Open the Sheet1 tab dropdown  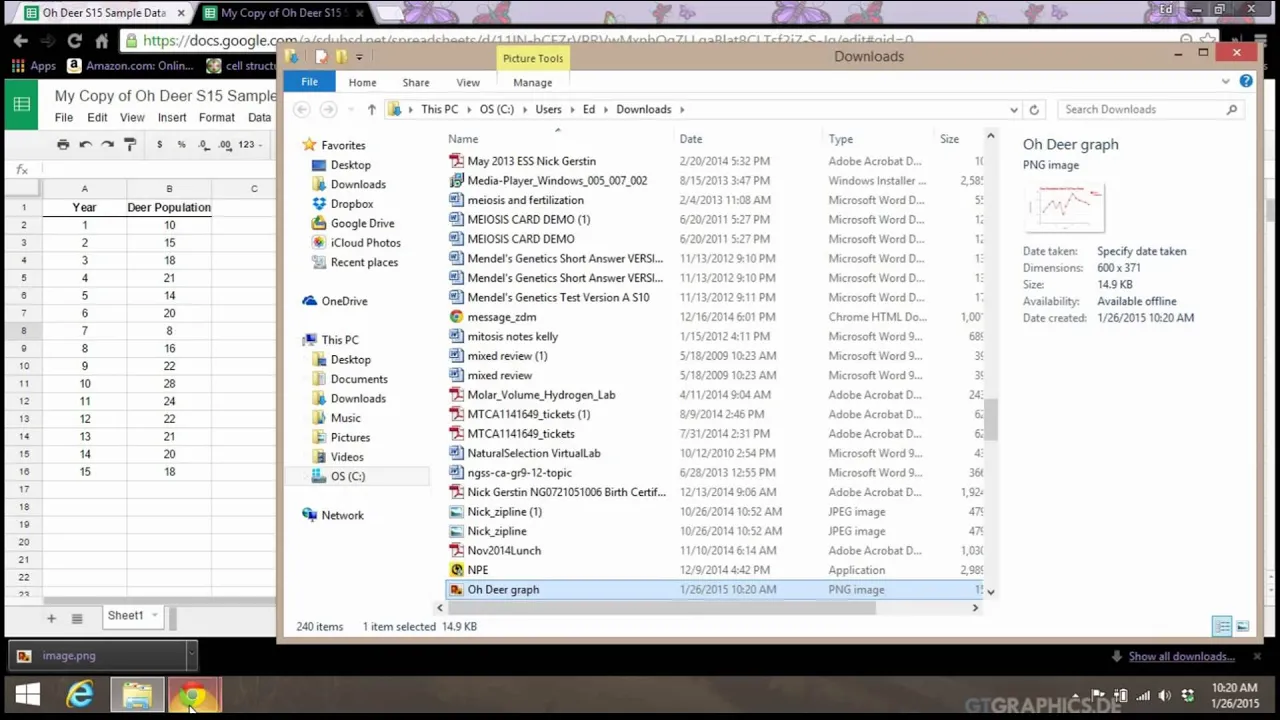tap(155, 616)
